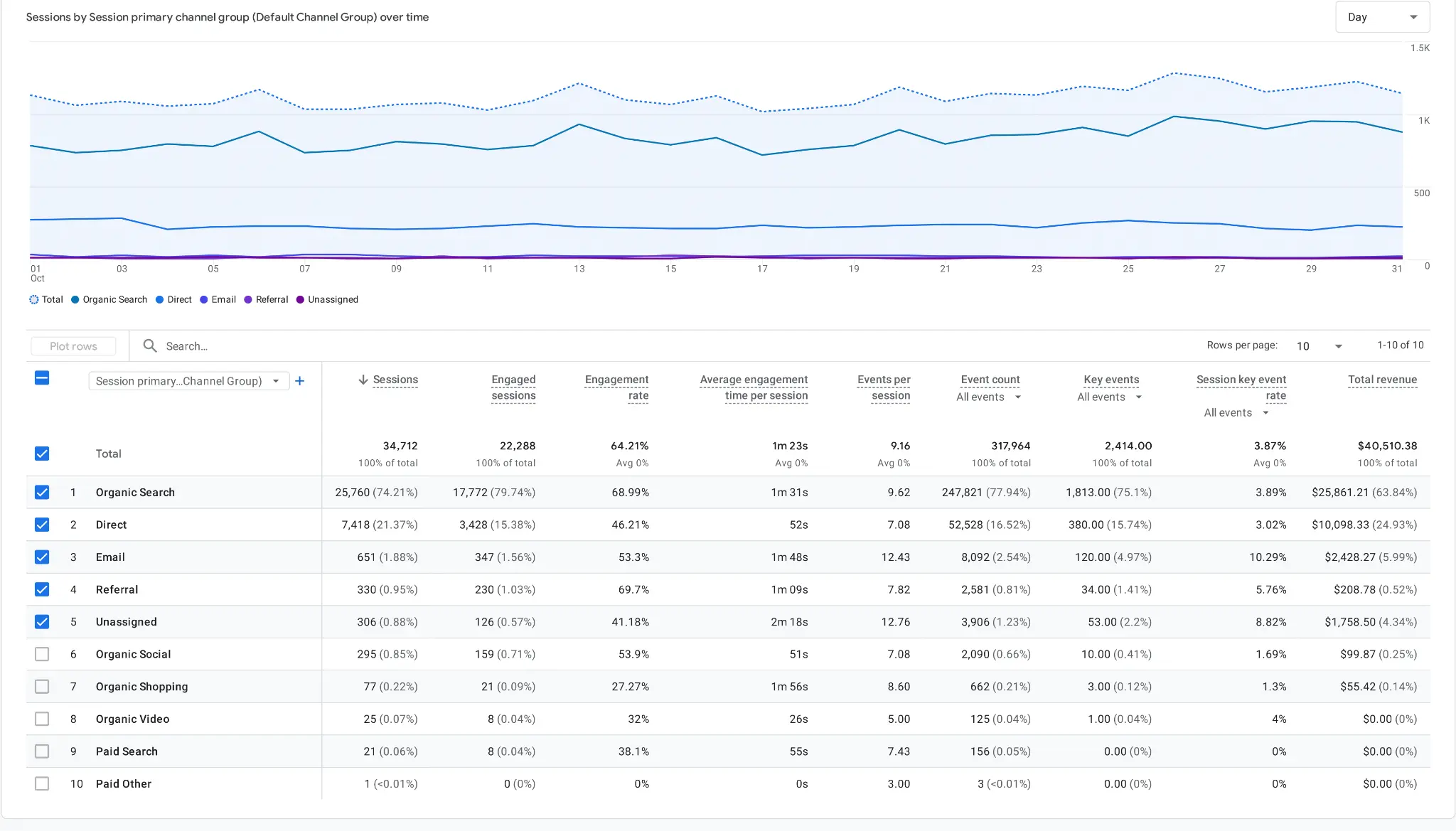This screenshot has height=831, width=1456.
Task: Click the Direct legend dot
Action: pos(160,299)
